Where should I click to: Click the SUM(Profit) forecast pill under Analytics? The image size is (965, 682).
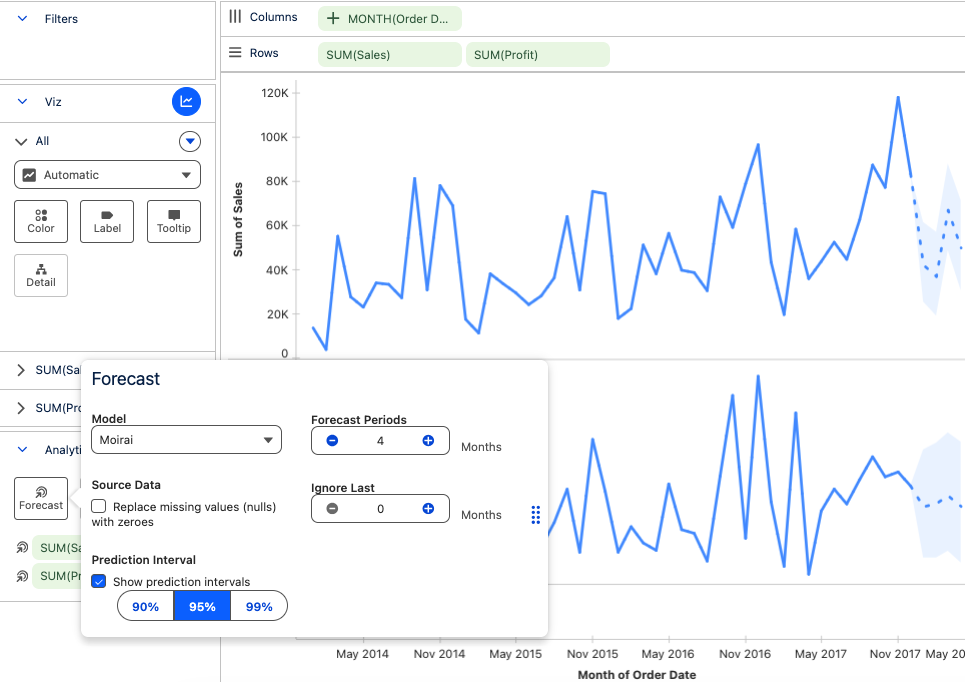click(x=57, y=576)
